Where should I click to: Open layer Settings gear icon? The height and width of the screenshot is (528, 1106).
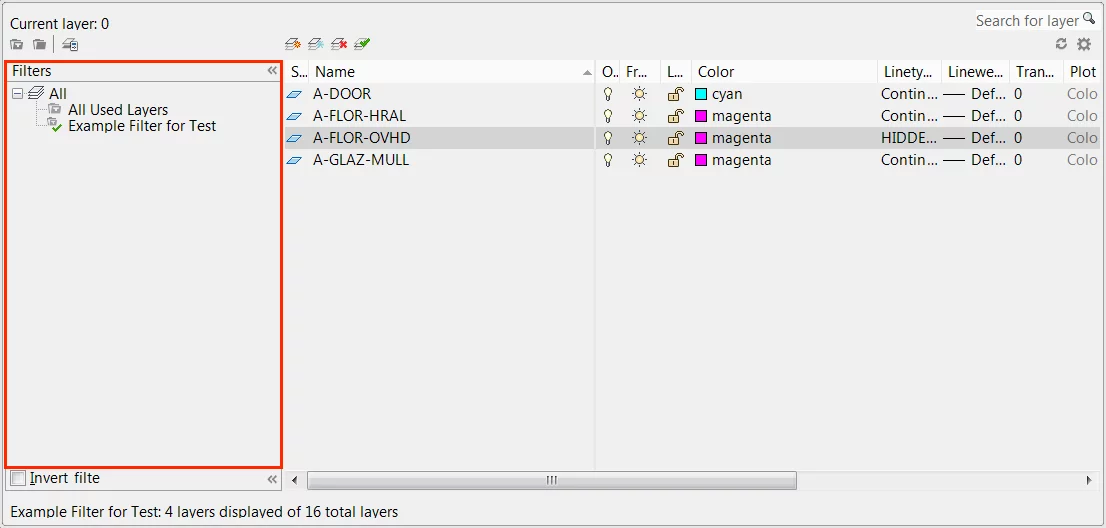(1084, 44)
